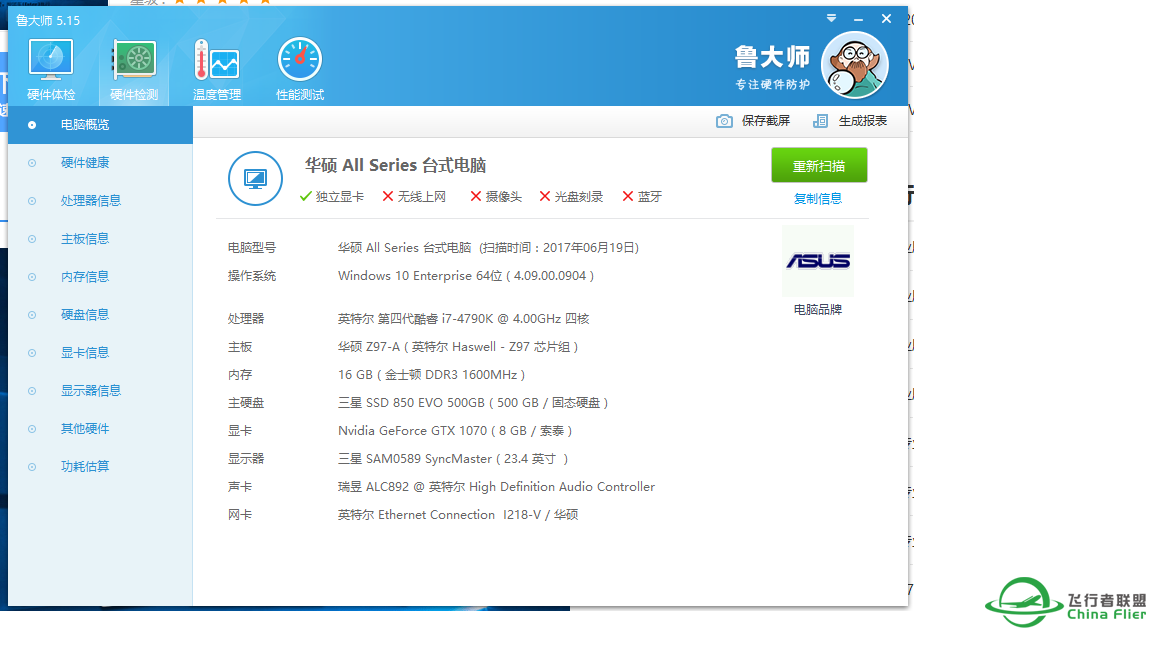This screenshot has height=648, width=1152.
Task: Click the green check beside 独立显卡
Action: click(306, 196)
